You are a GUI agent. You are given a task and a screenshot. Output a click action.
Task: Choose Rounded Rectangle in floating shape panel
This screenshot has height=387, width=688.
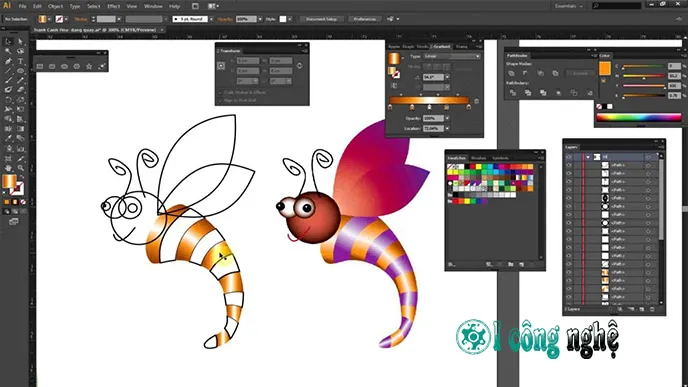click(x=52, y=66)
